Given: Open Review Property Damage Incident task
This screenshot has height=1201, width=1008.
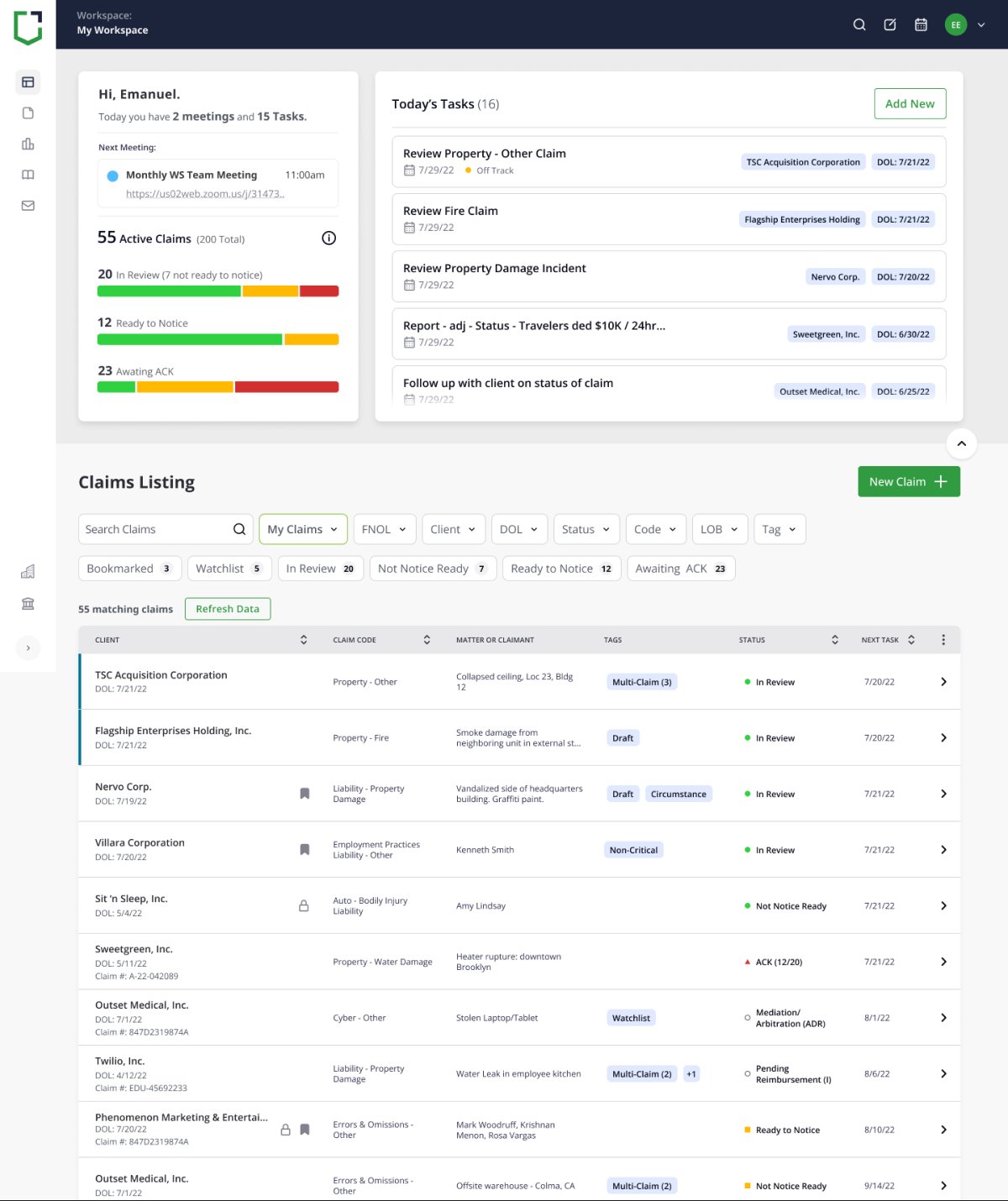Looking at the screenshot, I should 669,276.
